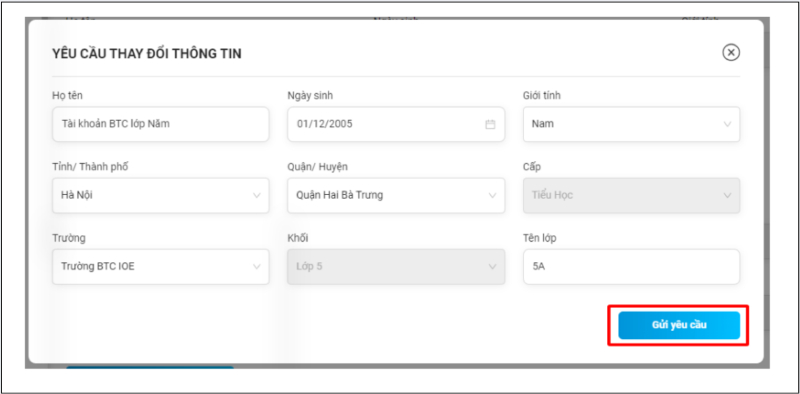Click the Tỉnh/ Thành phố label
Image resolution: width=800 pixels, height=394 pixels.
(90, 167)
